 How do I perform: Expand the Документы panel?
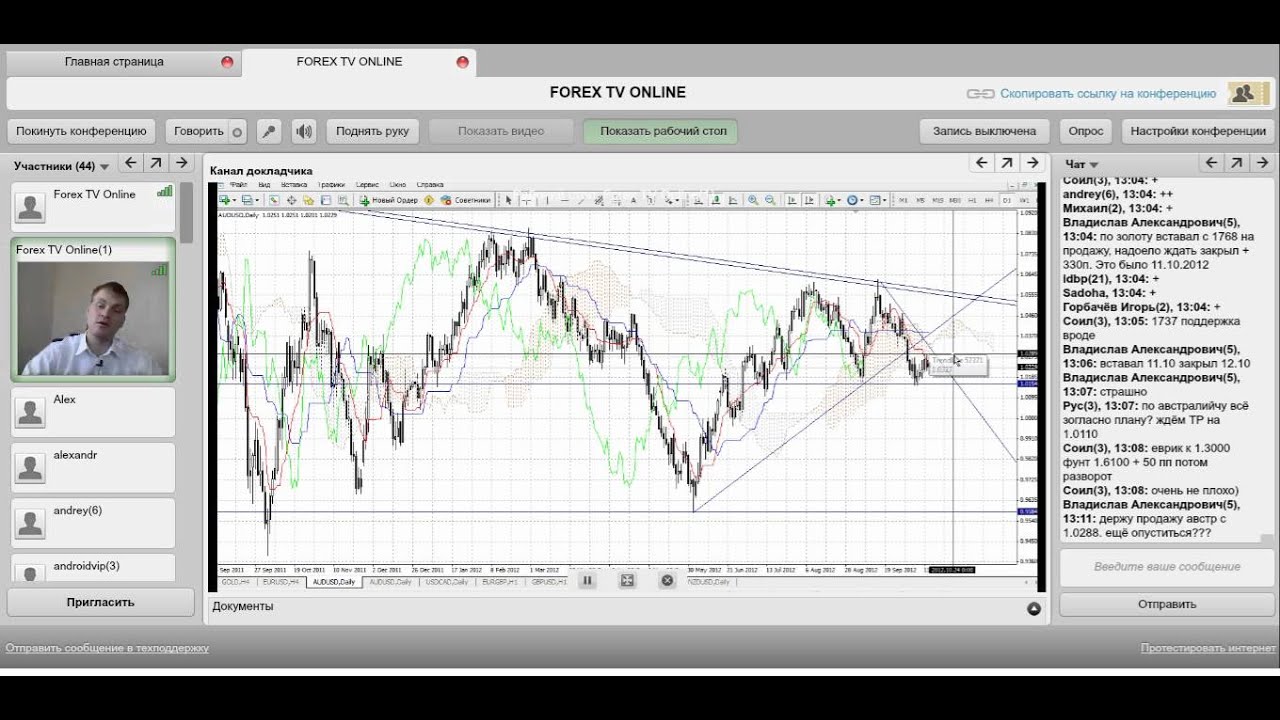(1034, 608)
